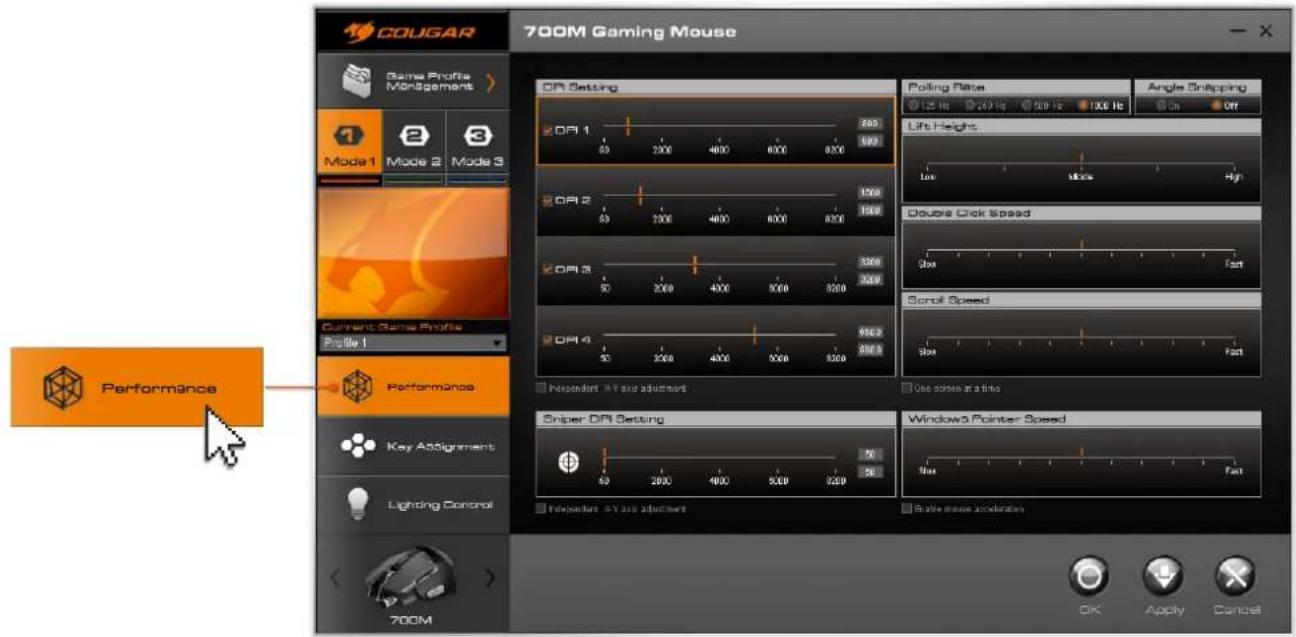Click the Cougar logo
1296x637 pixels.
coord(410,31)
